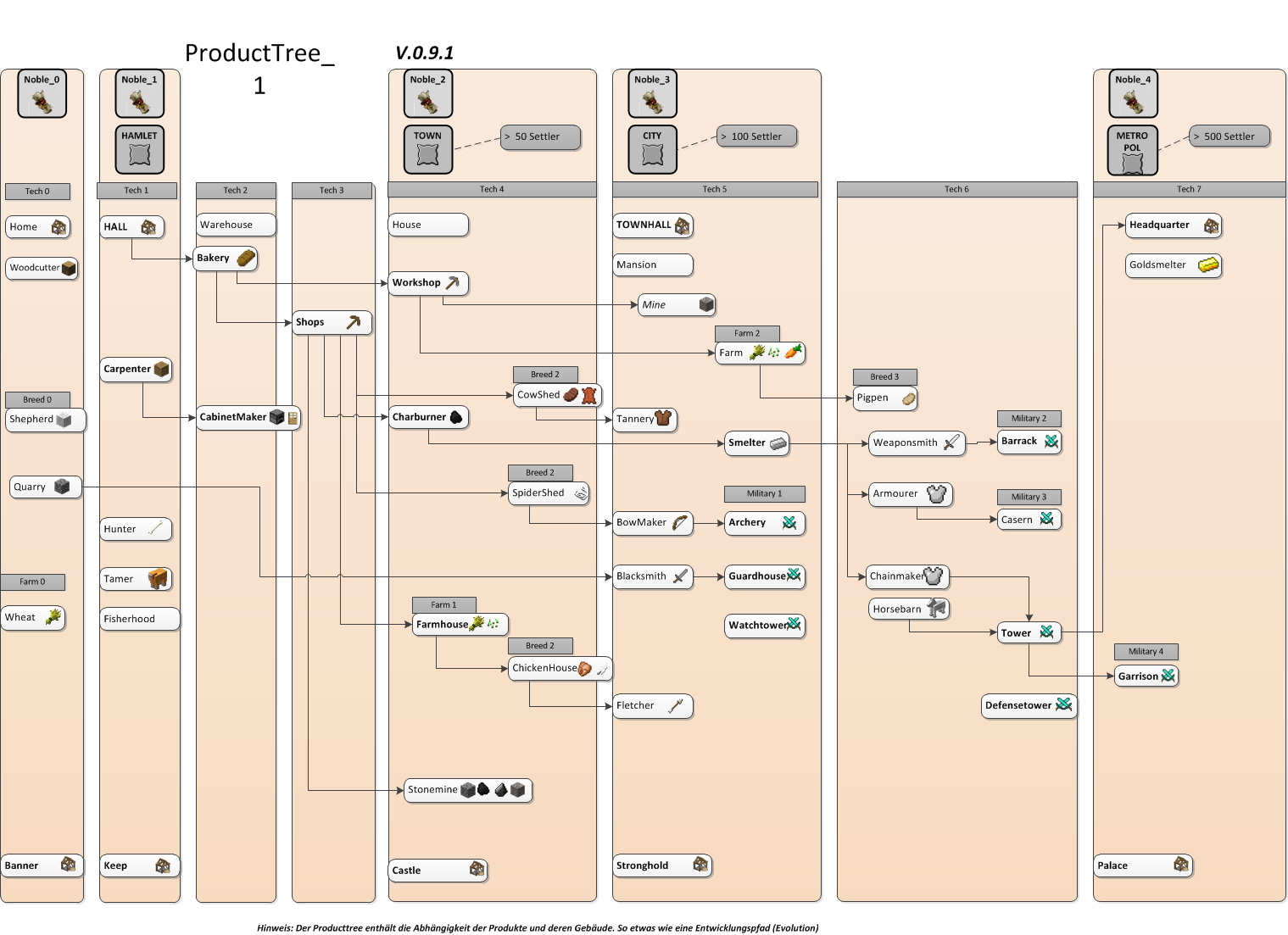Click the Noble_2 rank box
The image size is (1288, 935).
(427, 93)
